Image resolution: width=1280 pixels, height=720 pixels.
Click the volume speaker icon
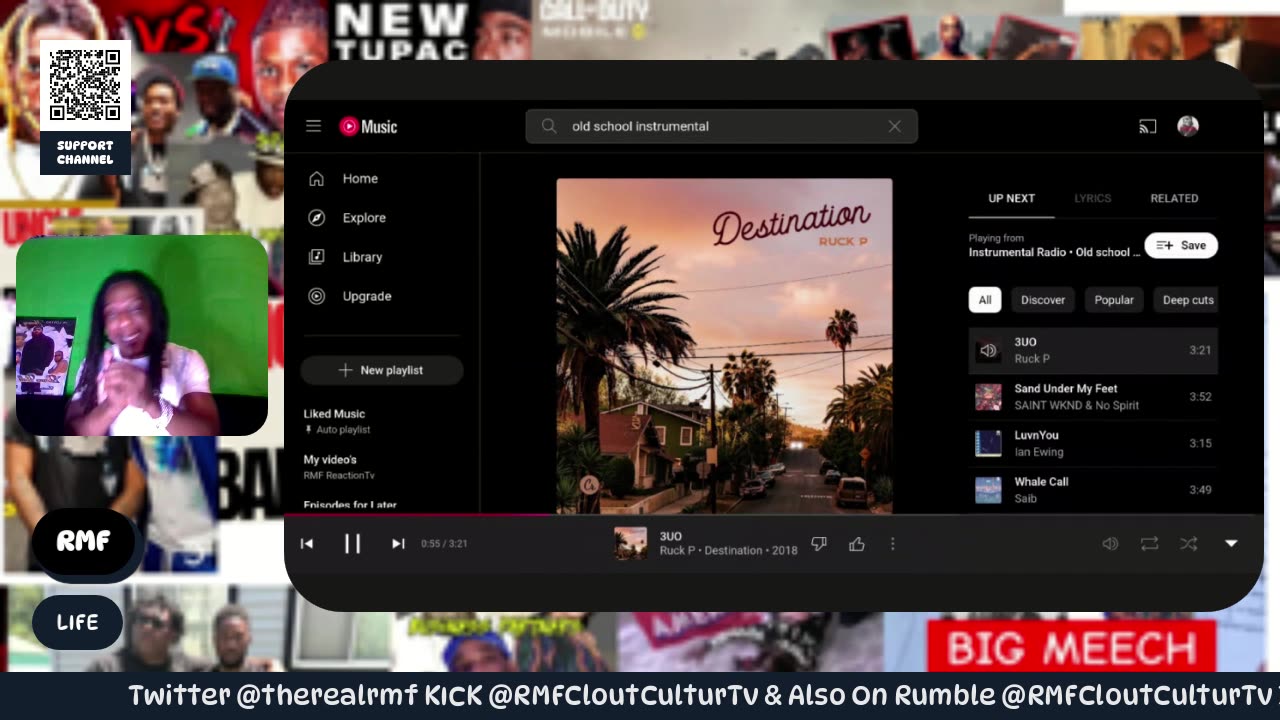[x=1110, y=543]
